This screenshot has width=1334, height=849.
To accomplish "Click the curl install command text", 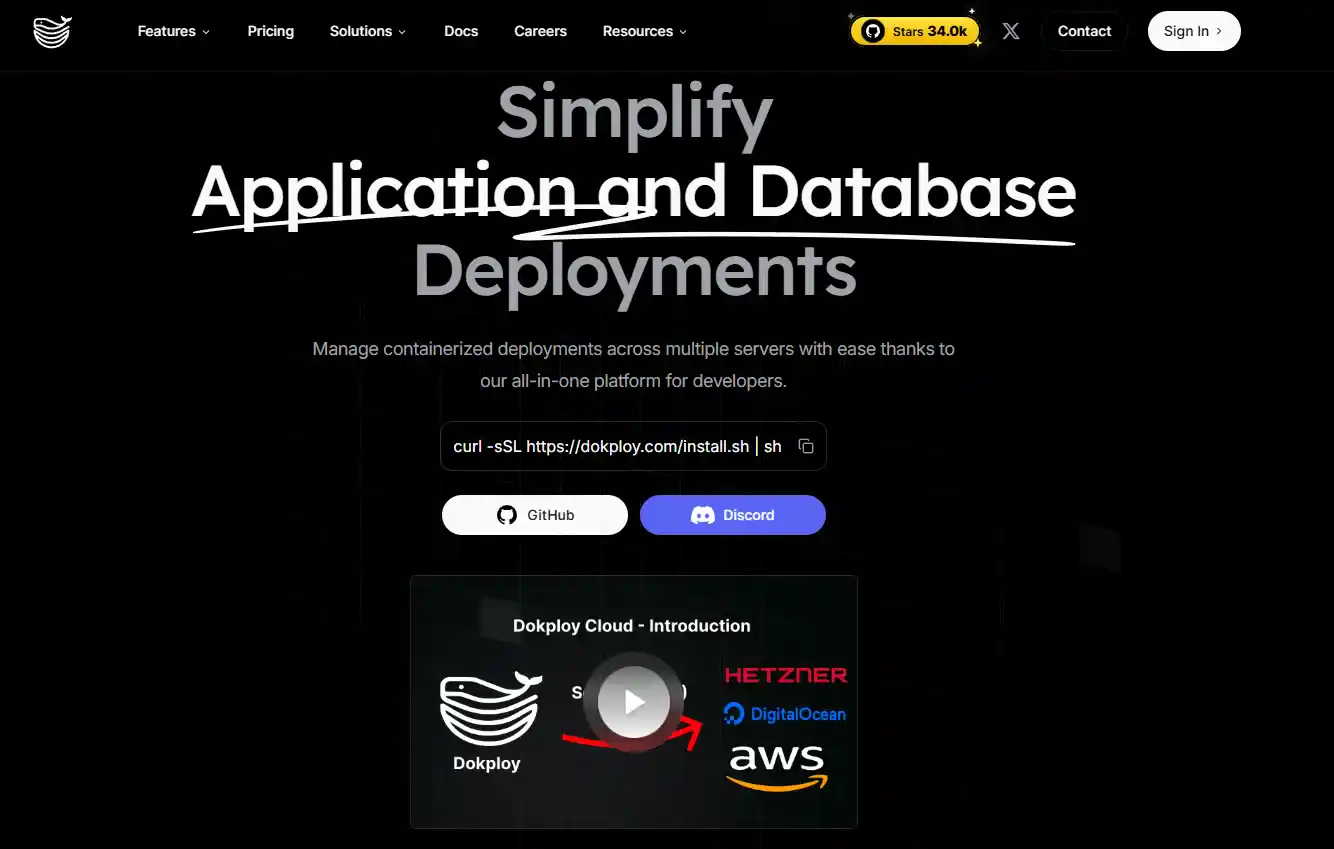I will pos(617,446).
